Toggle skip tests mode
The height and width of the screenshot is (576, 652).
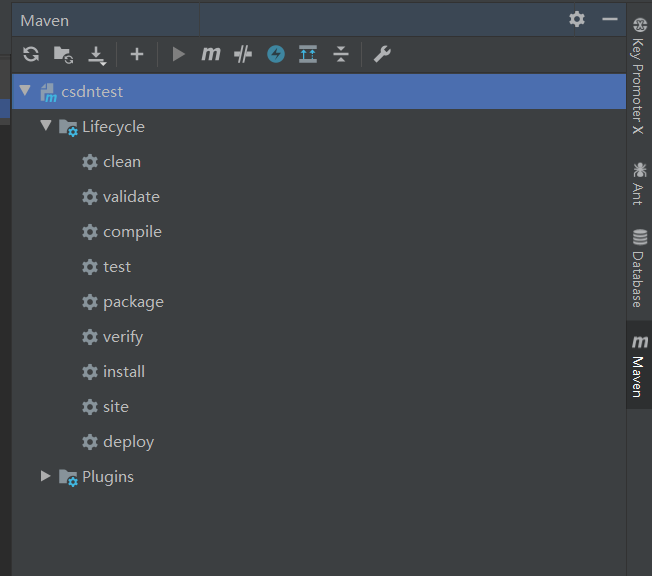pyautogui.click(x=243, y=54)
